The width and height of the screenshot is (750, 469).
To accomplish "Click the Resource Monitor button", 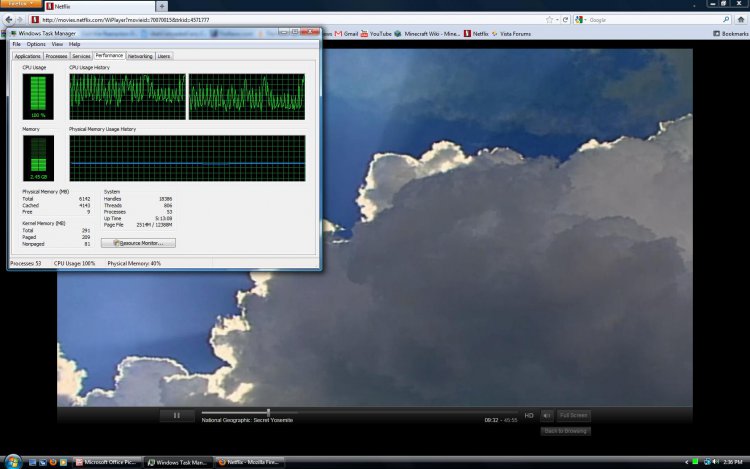I will click(x=138, y=243).
